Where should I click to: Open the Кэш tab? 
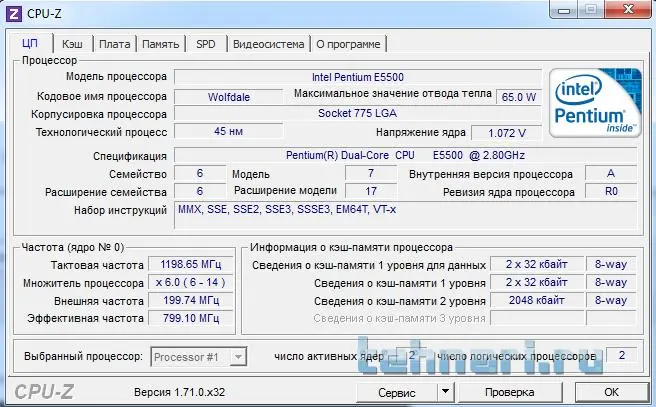72,44
